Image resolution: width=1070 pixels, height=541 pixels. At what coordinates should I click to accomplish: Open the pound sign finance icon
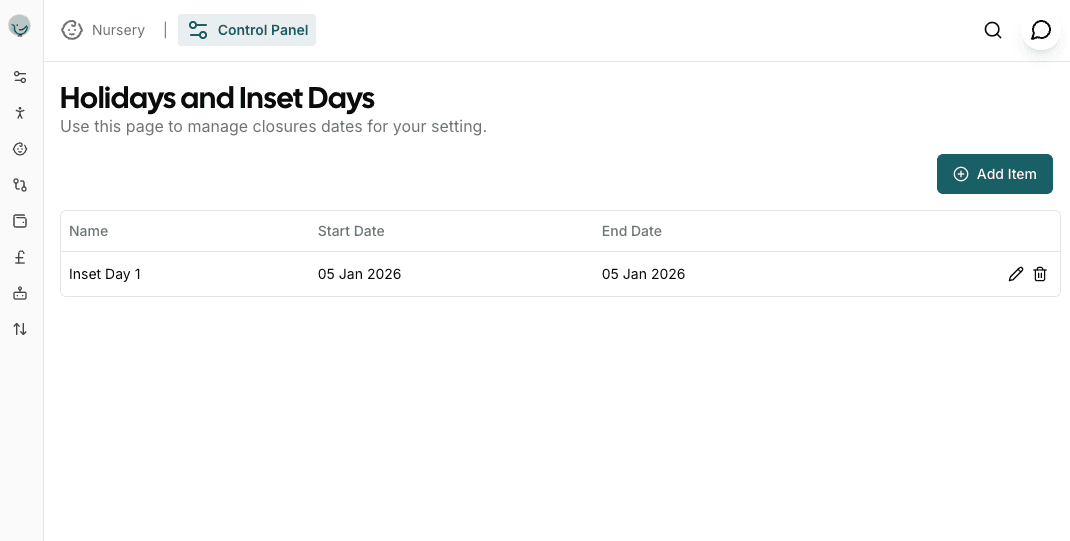(20, 257)
